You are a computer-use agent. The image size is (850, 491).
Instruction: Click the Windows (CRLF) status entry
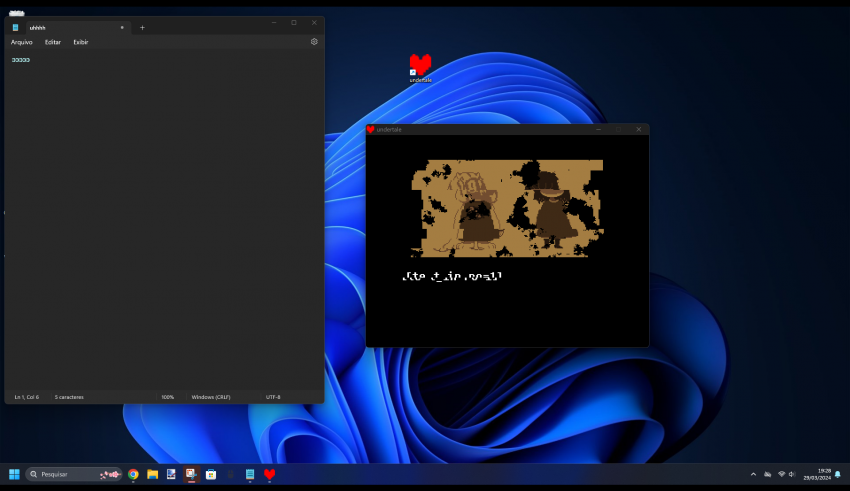point(211,397)
